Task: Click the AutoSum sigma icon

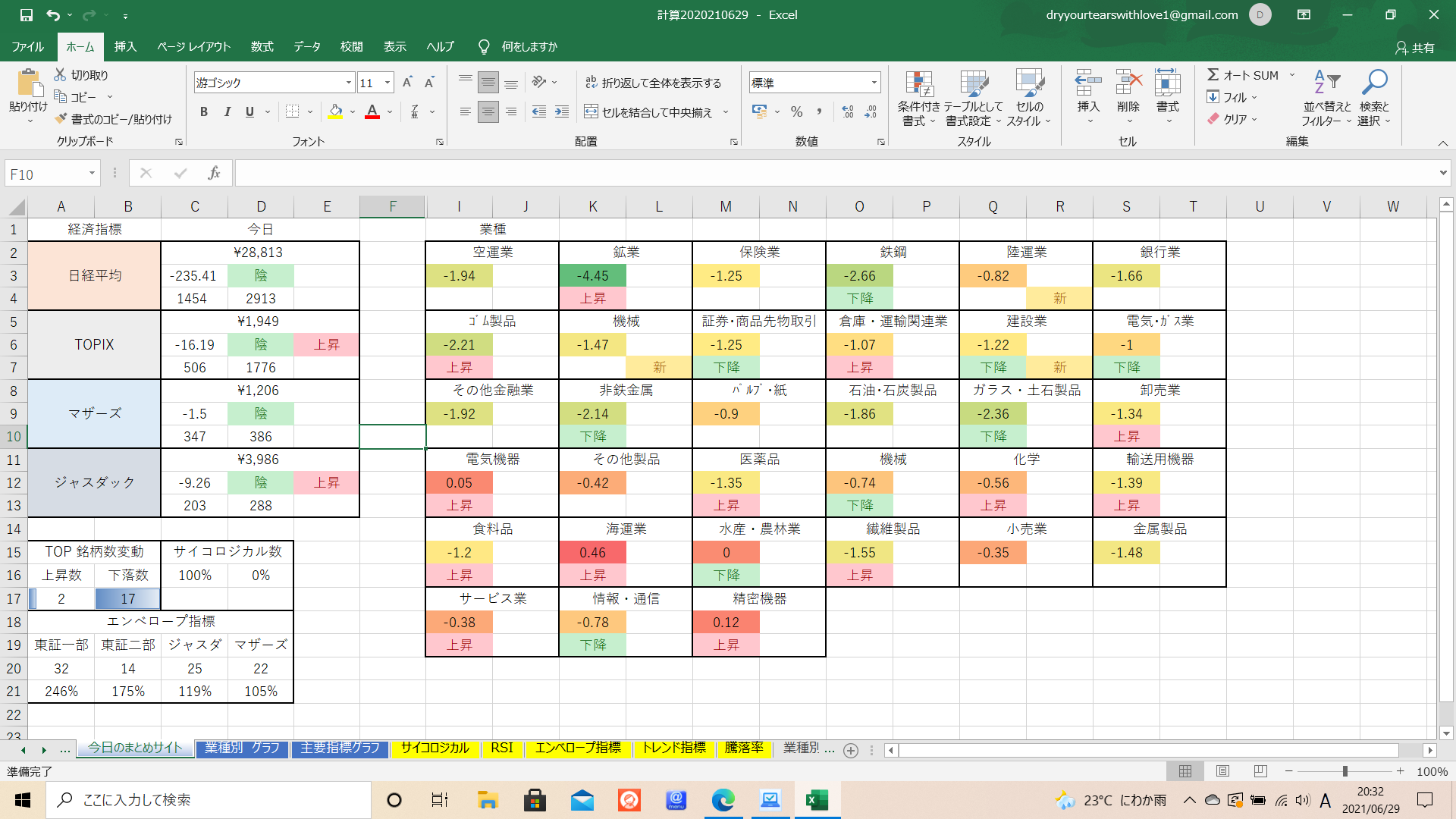Action: pyautogui.click(x=1213, y=75)
